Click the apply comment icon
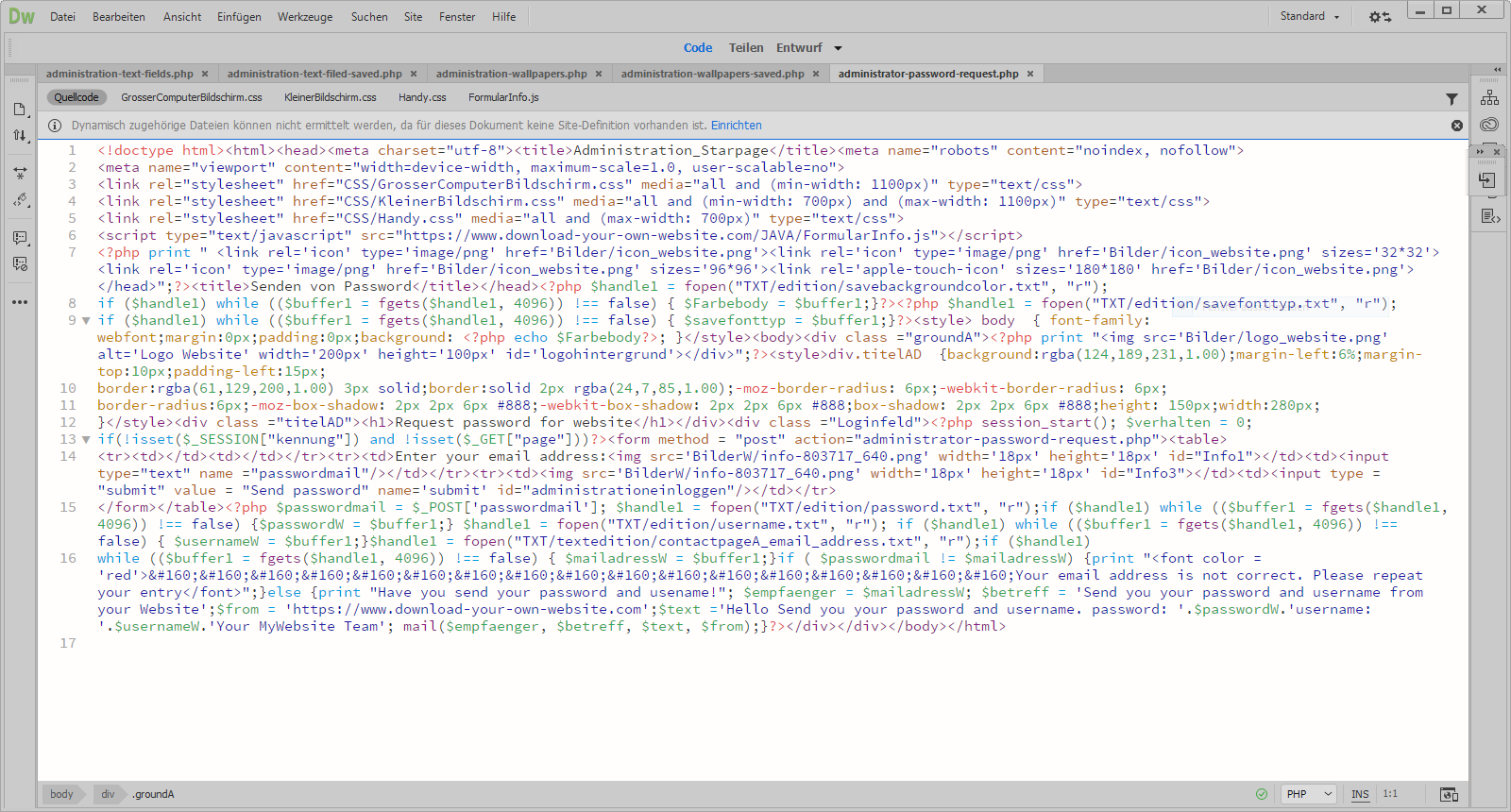The width and height of the screenshot is (1511, 812). coord(20,238)
